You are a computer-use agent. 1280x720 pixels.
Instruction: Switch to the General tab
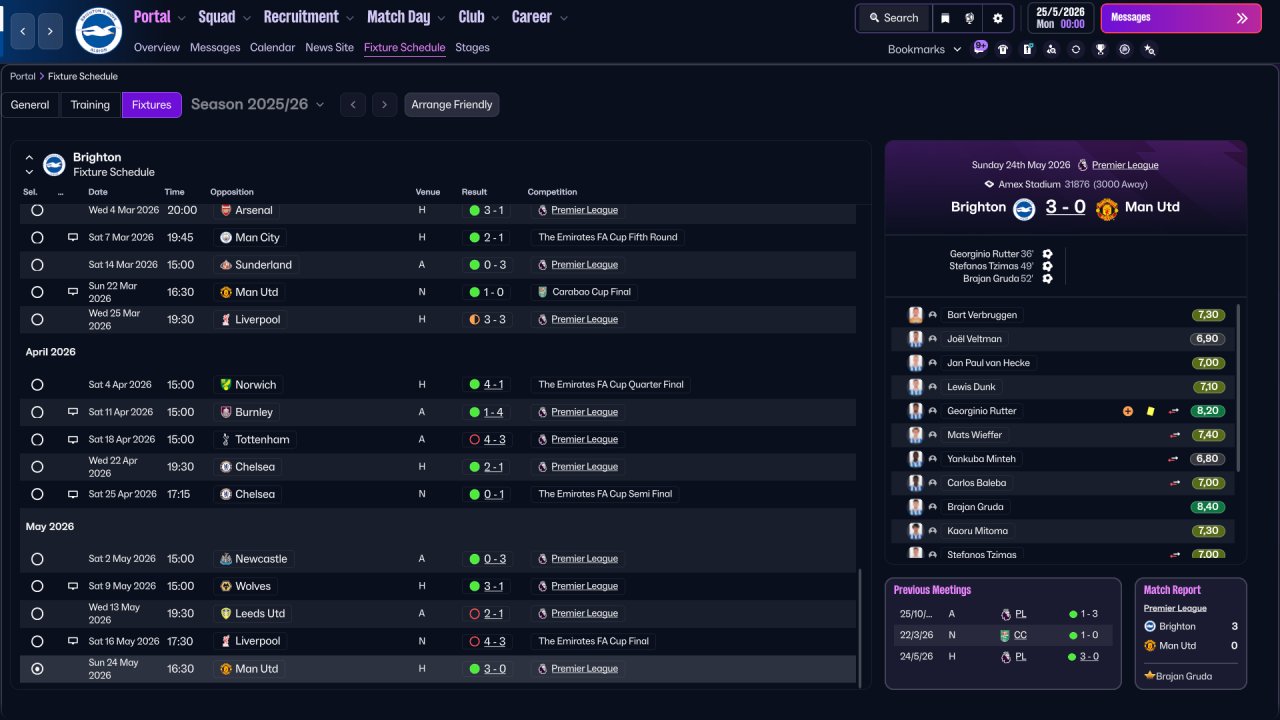30,105
